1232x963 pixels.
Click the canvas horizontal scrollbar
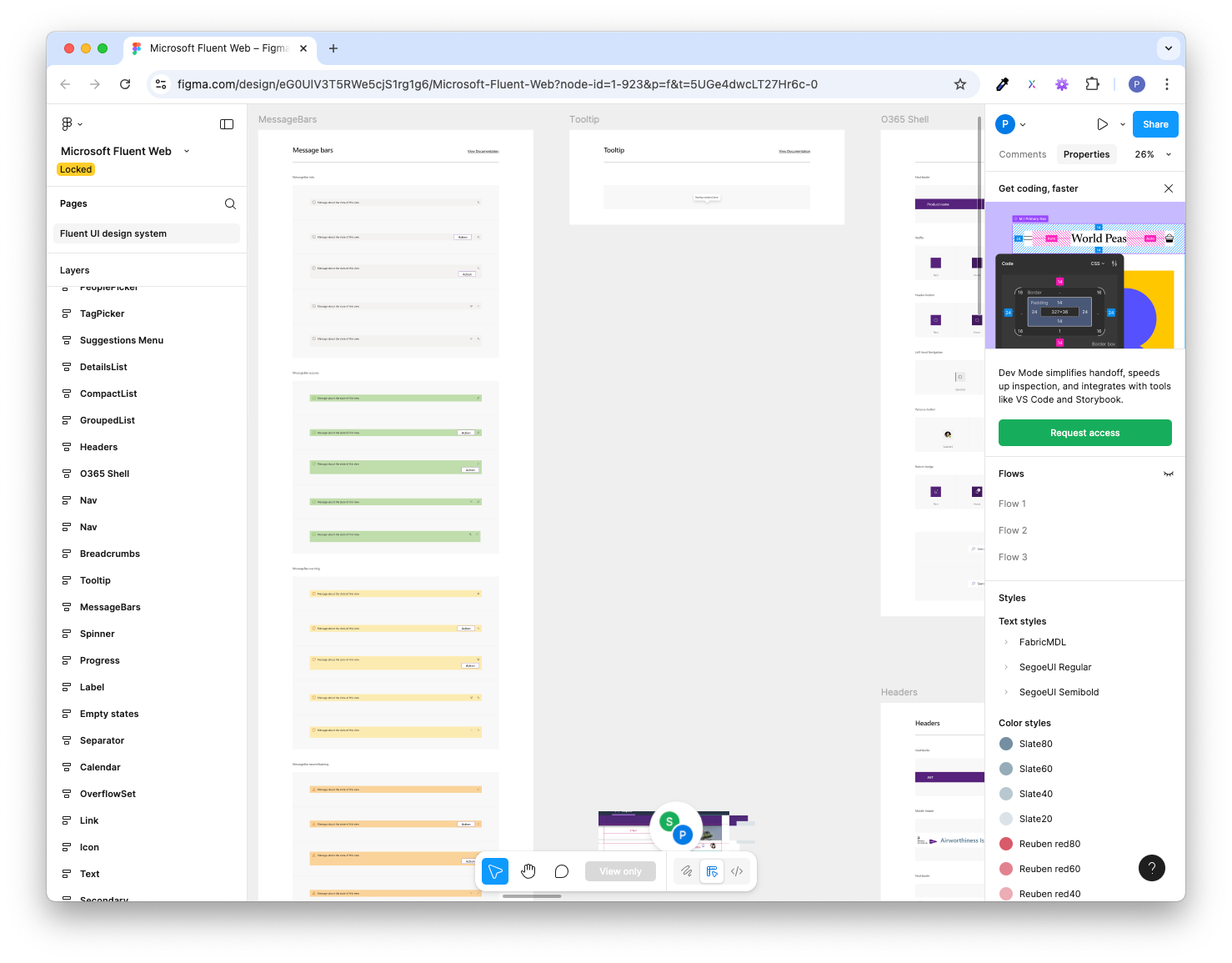[532, 896]
